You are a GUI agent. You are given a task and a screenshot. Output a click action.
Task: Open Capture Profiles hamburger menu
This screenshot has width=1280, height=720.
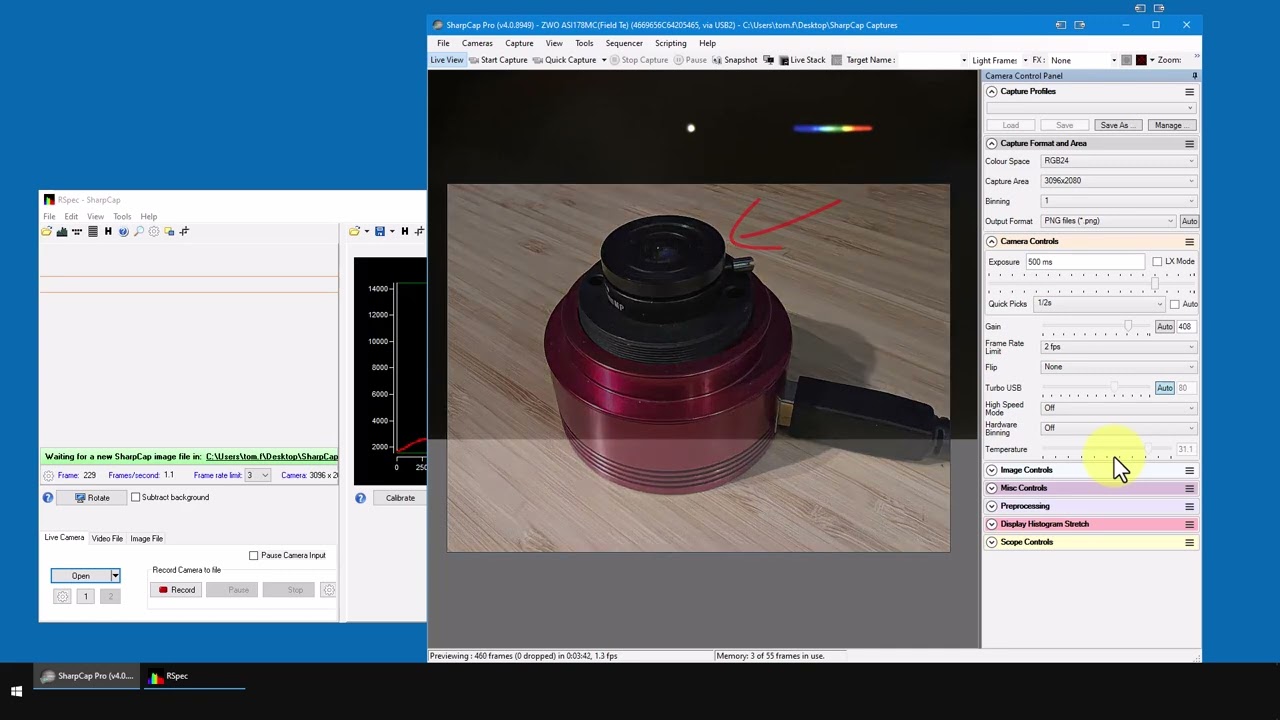(x=1189, y=91)
